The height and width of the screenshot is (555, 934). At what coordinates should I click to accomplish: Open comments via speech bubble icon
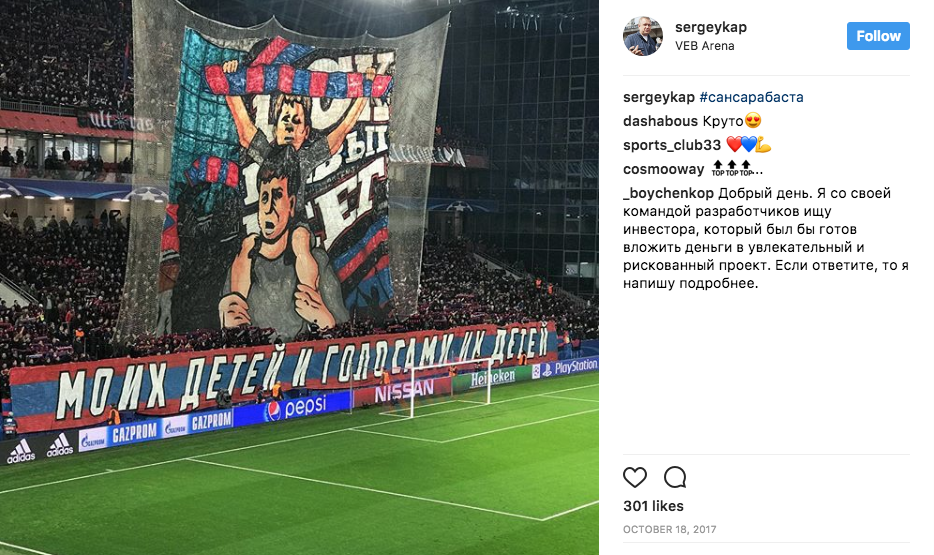point(675,477)
